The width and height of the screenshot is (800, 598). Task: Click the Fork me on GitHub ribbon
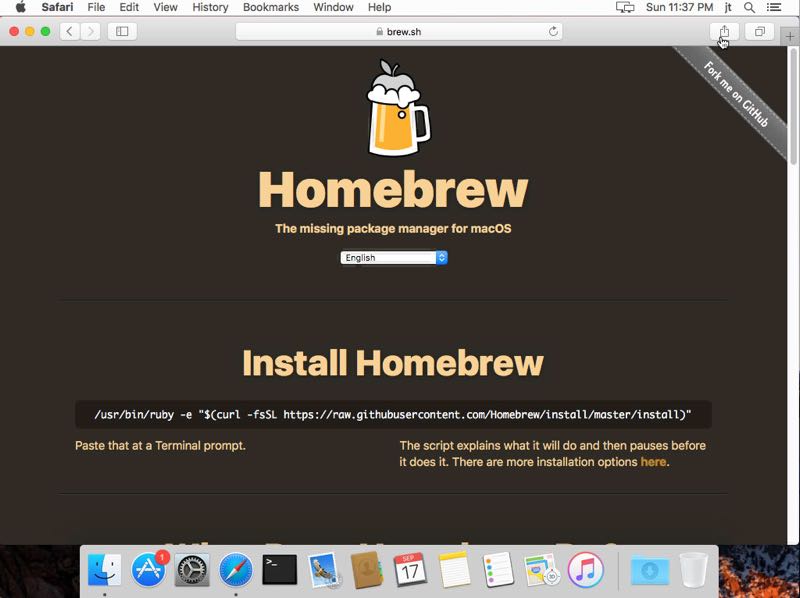point(736,94)
